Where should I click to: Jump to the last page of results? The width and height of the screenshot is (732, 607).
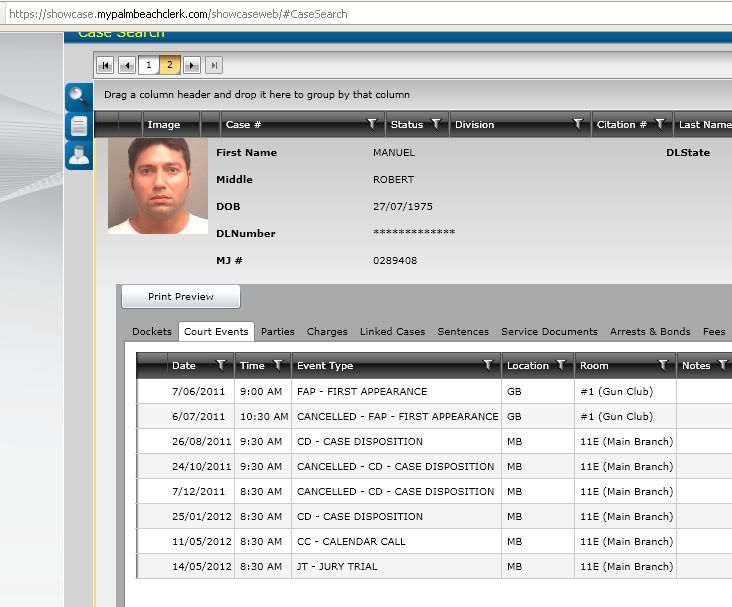click(x=214, y=65)
